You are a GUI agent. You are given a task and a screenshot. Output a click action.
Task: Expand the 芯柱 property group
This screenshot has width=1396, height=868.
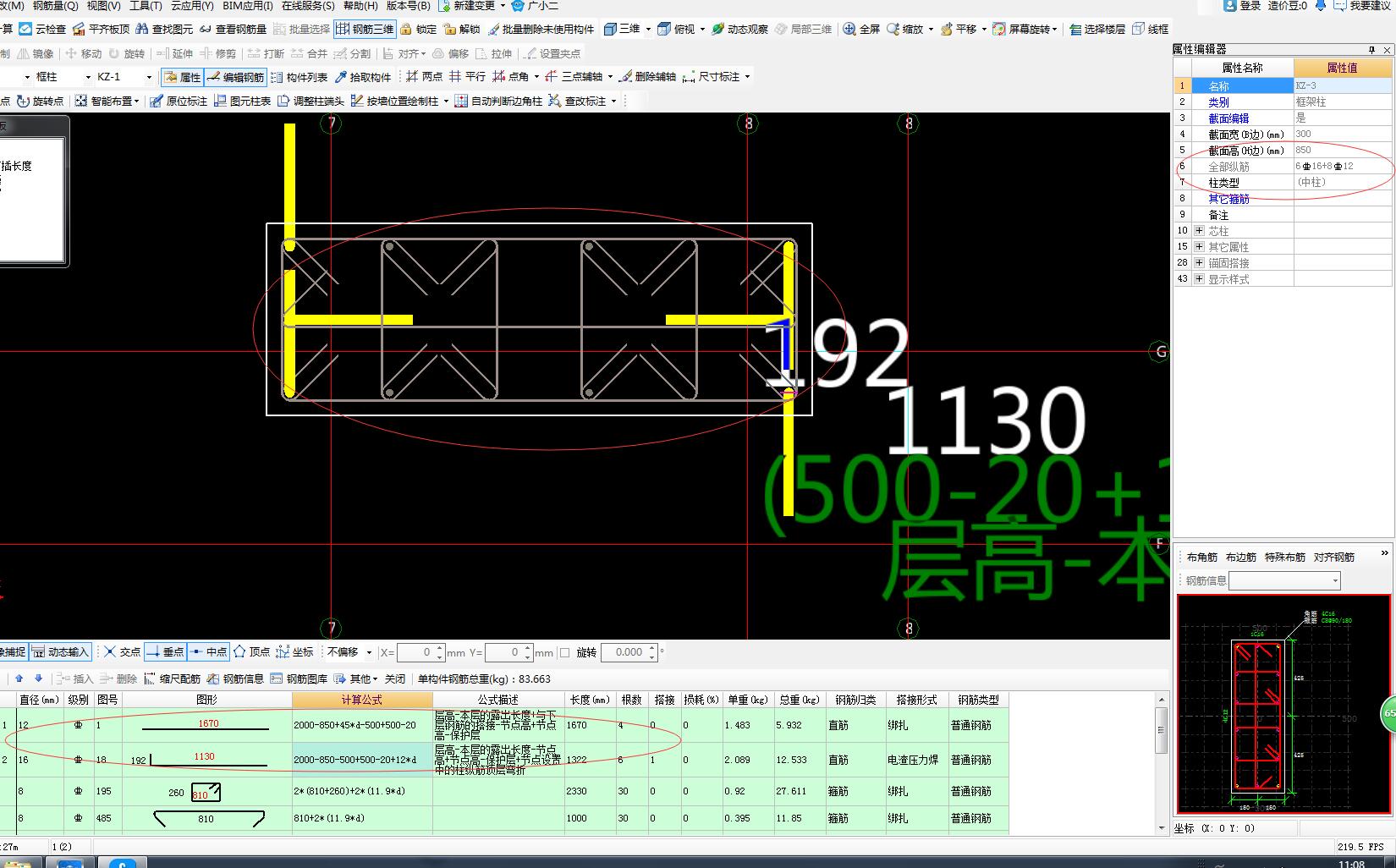[x=1199, y=230]
